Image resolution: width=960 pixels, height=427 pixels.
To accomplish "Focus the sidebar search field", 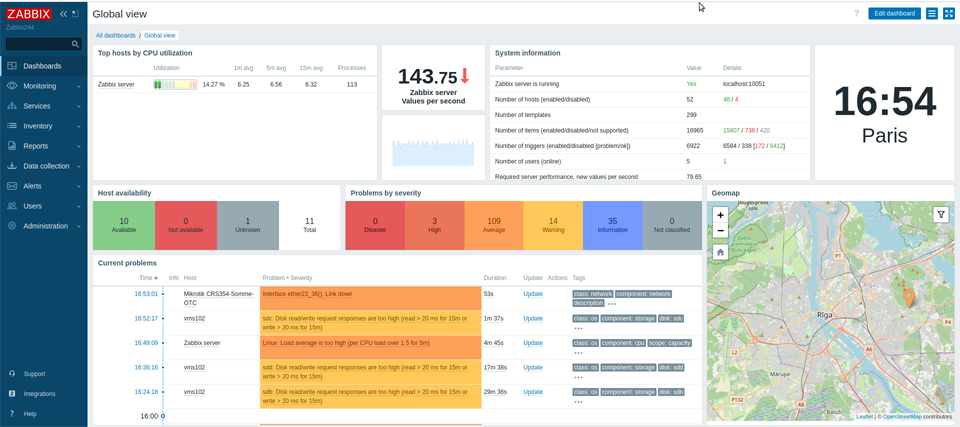I will click(x=43, y=44).
